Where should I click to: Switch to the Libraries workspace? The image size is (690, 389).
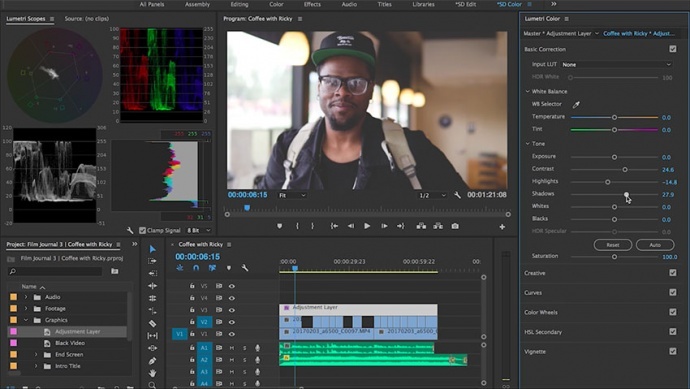coord(423,4)
